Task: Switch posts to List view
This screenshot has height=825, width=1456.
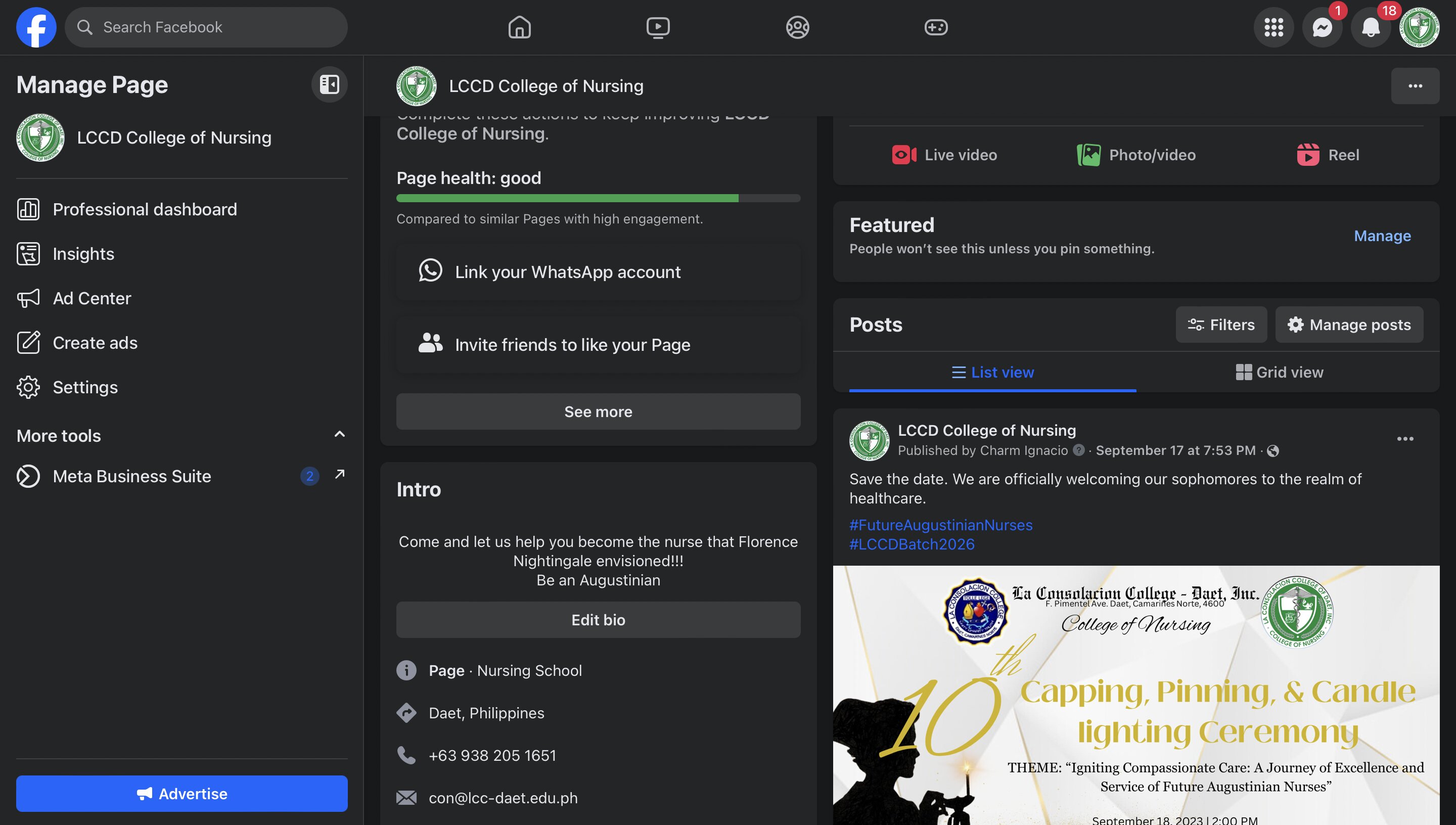Action: click(992, 372)
